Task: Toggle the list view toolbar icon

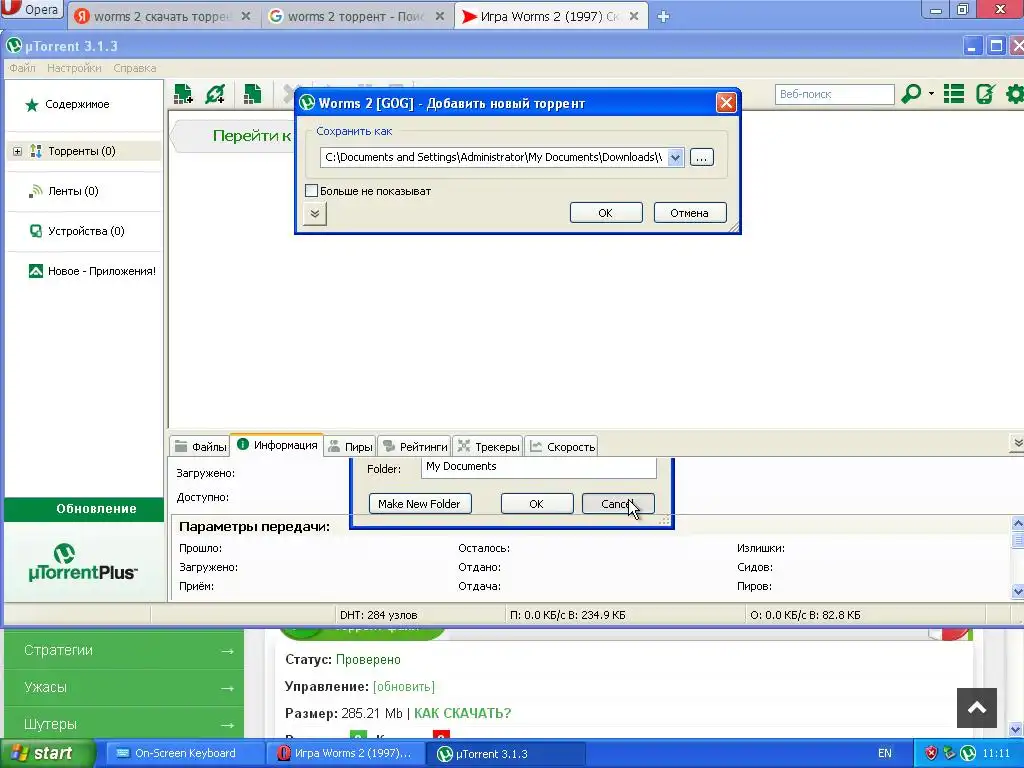Action: (x=954, y=94)
